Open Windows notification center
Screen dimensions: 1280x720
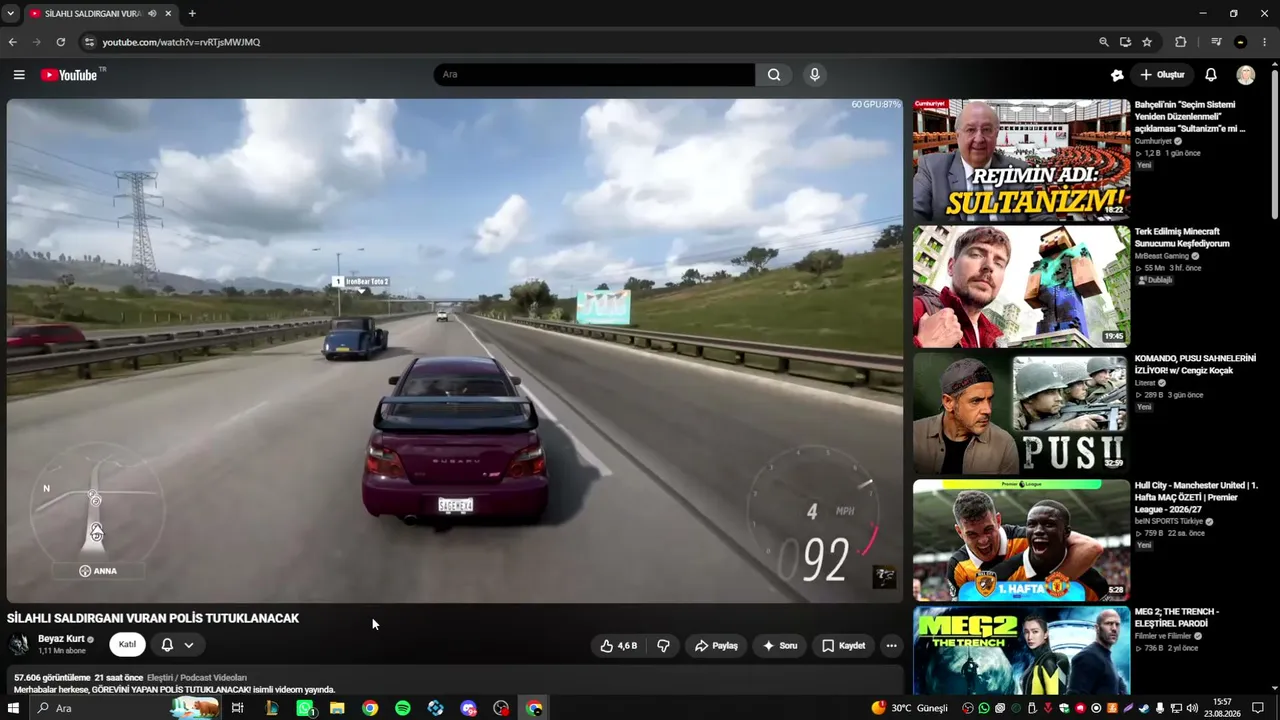tap(1258, 708)
